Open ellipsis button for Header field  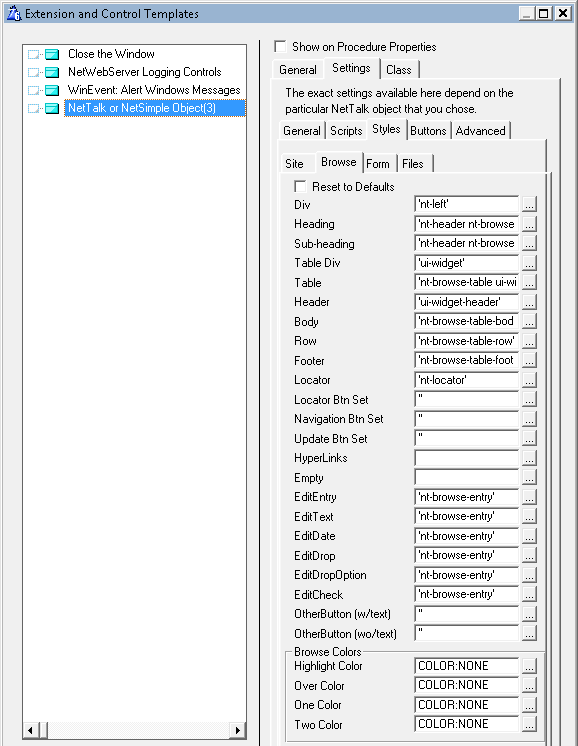[529, 302]
